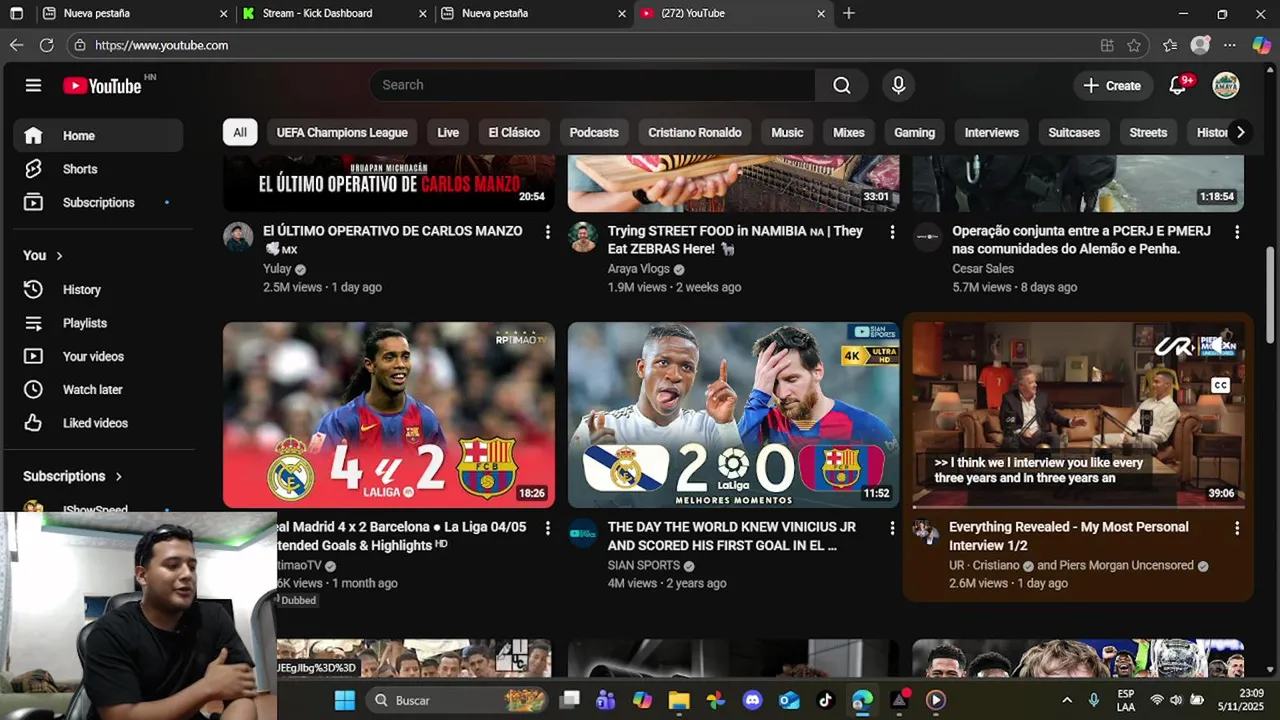Open THE DAY THE WORLD KNEW VINICIUS title
This screenshot has height=720, width=1280.
coord(731,536)
